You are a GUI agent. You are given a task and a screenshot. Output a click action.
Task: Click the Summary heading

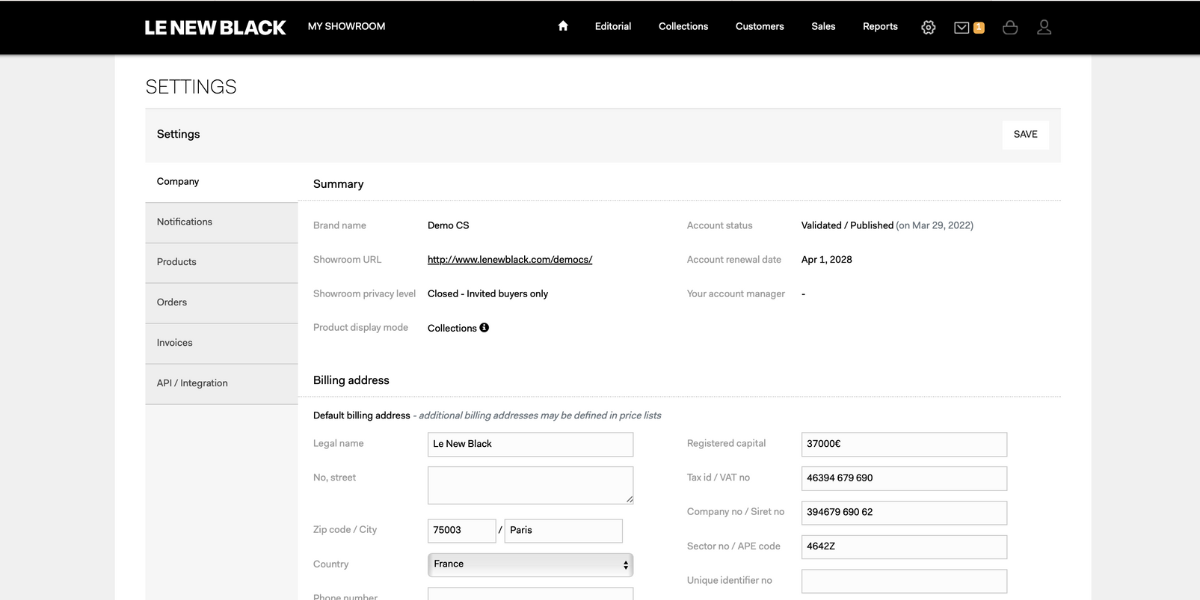338,184
